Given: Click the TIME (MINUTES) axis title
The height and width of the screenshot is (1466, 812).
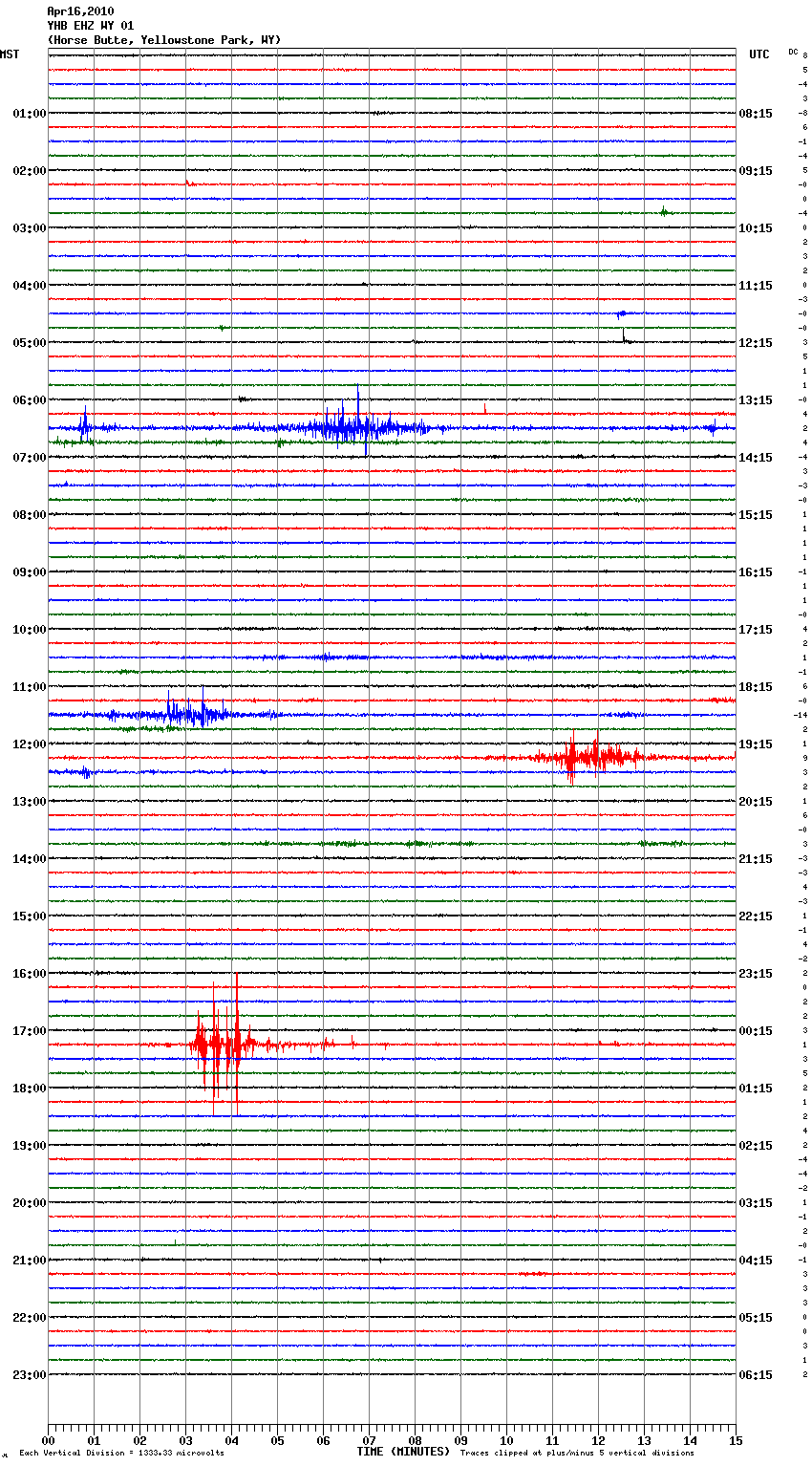Looking at the screenshot, I should pos(403,1452).
